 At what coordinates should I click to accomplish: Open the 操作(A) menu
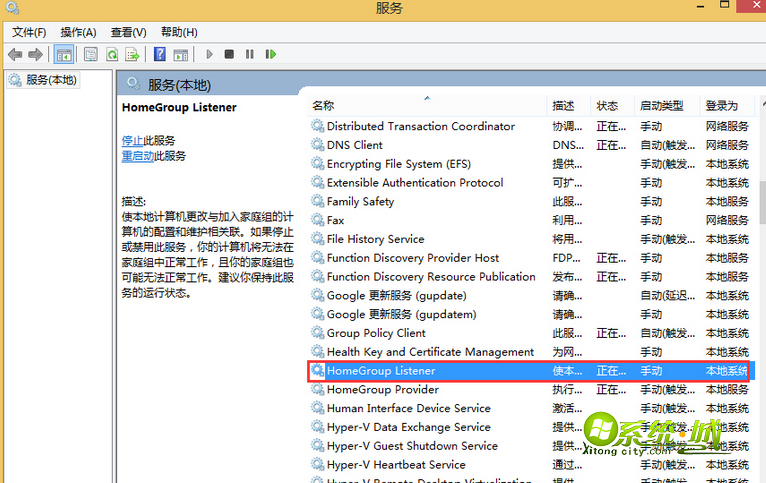click(78, 32)
